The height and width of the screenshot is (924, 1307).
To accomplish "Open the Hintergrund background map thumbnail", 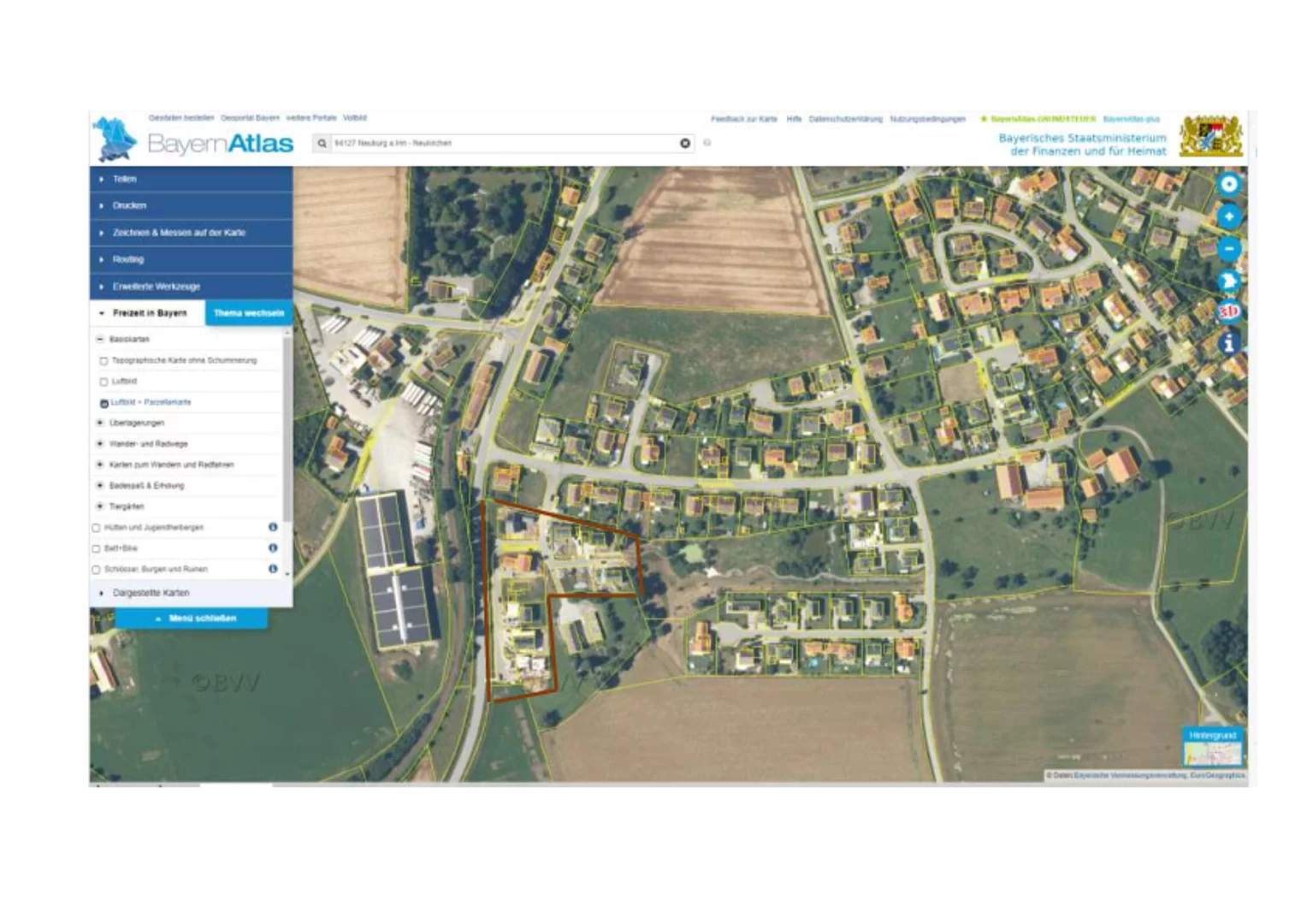I will [x=1212, y=747].
